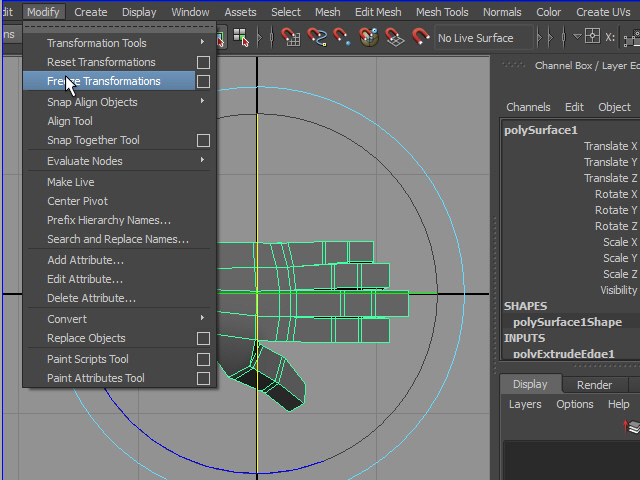Enable snap to points magnet icon

pos(341,37)
